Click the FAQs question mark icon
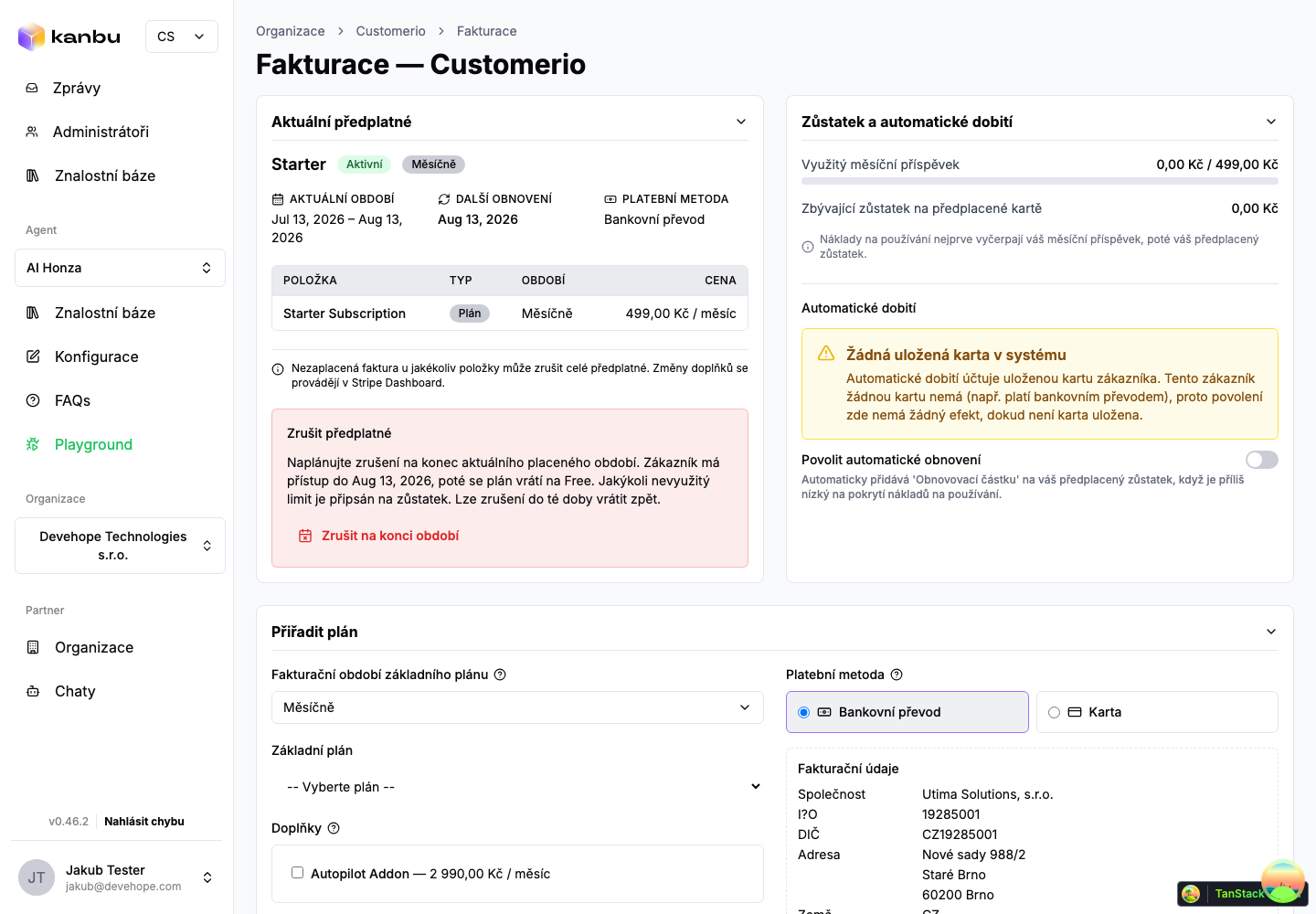The width and height of the screenshot is (1316, 914). [x=33, y=400]
